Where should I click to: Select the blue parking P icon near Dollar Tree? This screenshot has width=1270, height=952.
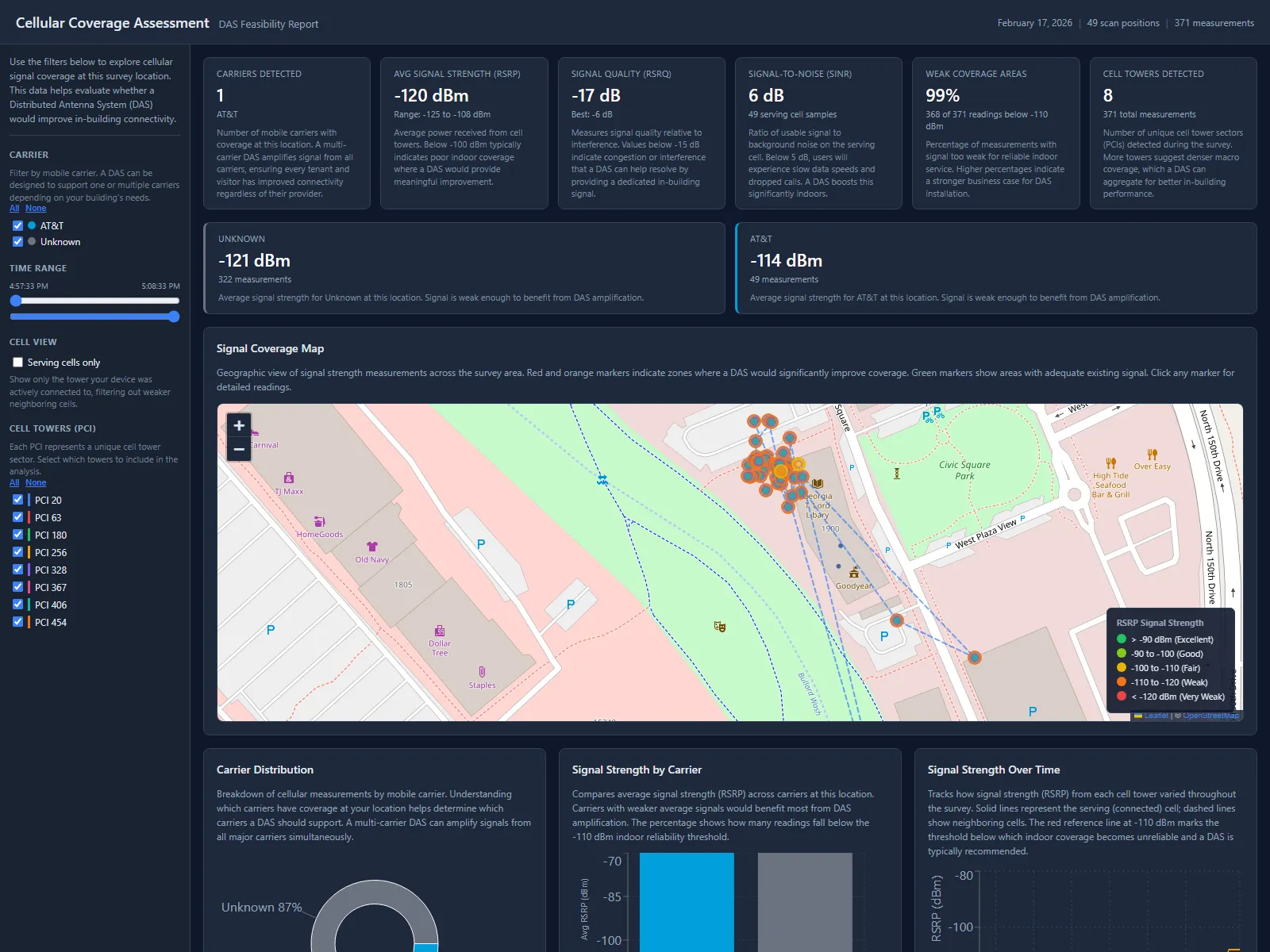(x=479, y=544)
